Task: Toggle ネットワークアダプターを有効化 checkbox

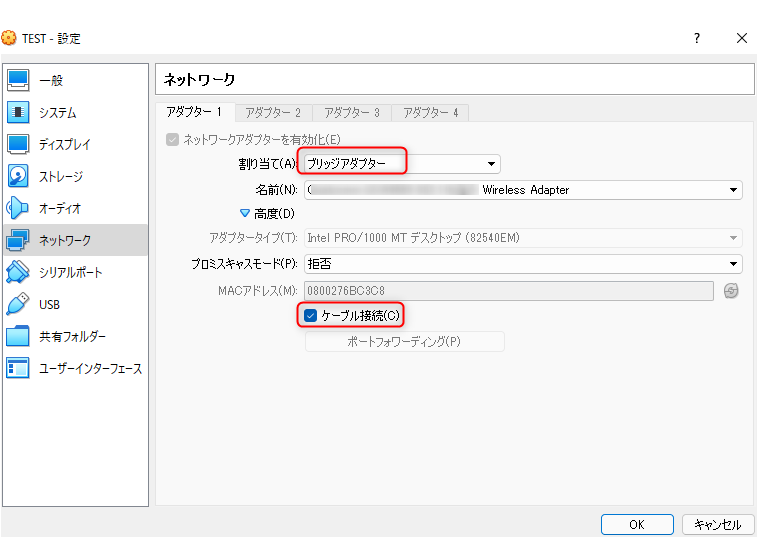Action: pyautogui.click(x=172, y=140)
